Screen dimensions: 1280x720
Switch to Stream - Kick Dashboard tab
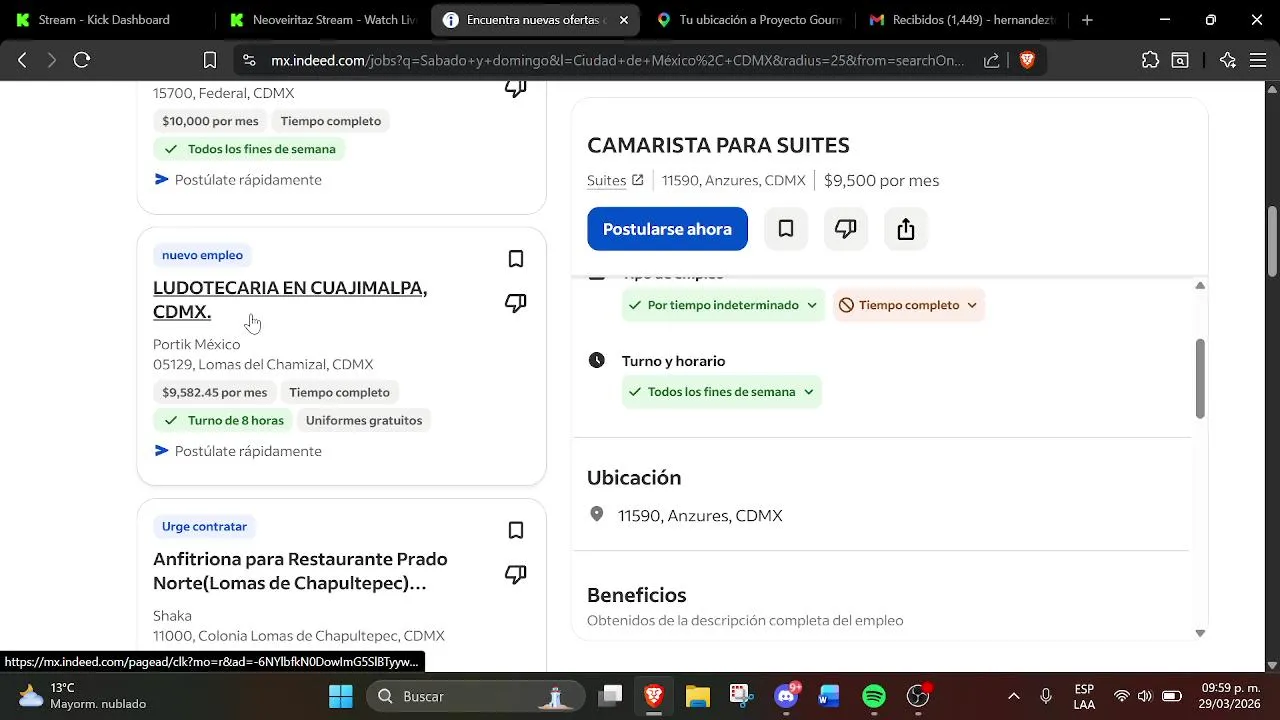(105, 20)
